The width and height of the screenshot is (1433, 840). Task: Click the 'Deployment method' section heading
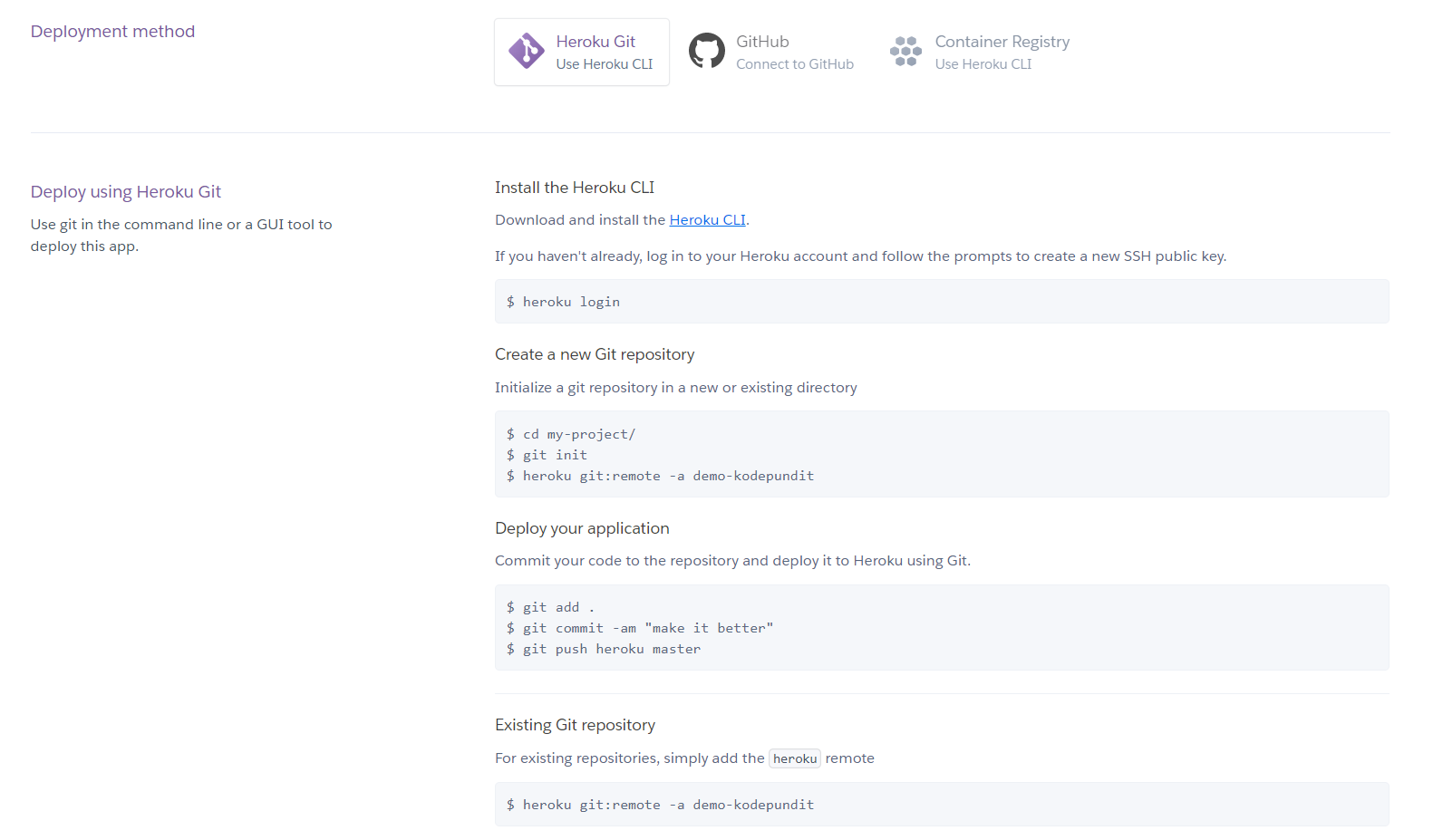tap(112, 32)
